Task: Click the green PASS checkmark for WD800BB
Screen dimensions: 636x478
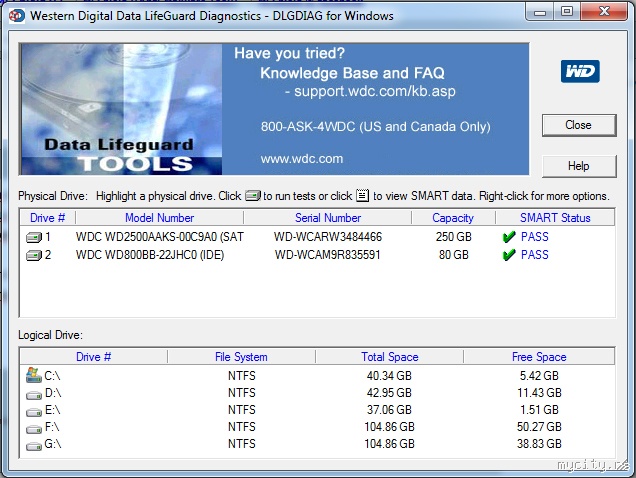Action: click(509, 255)
